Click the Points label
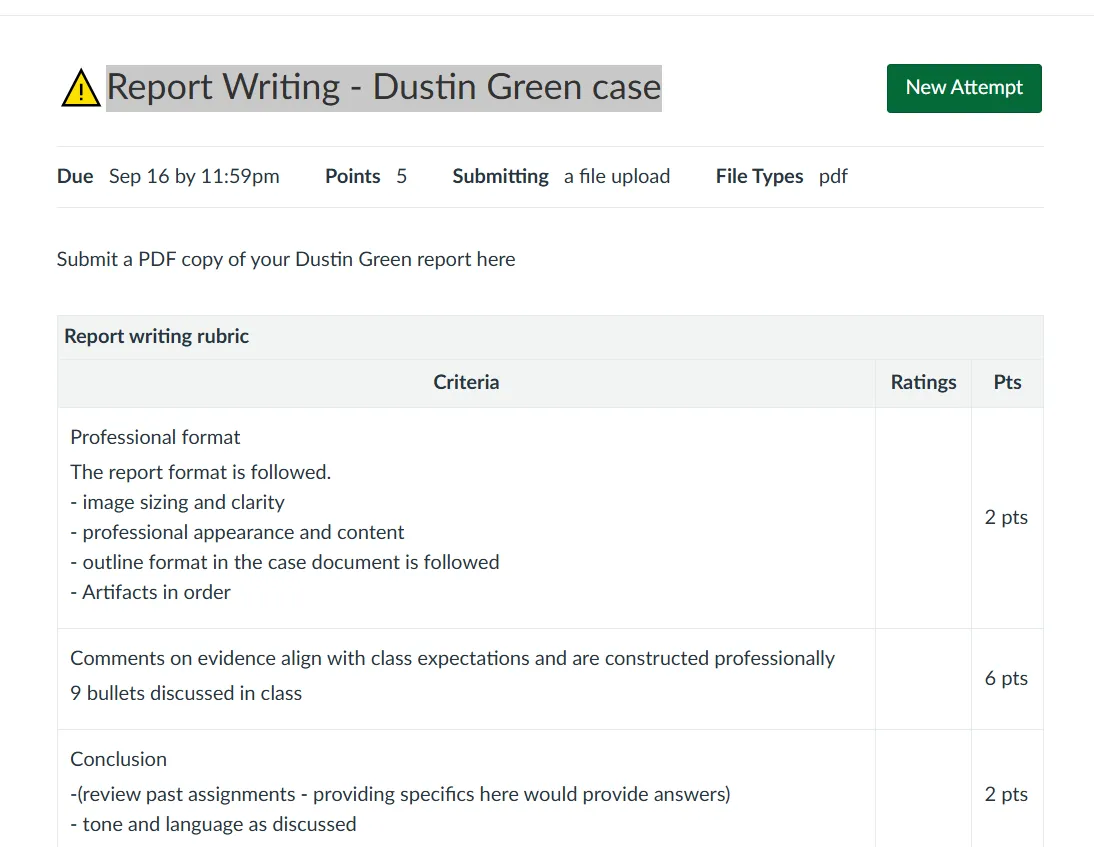This screenshot has width=1094, height=847. [352, 177]
